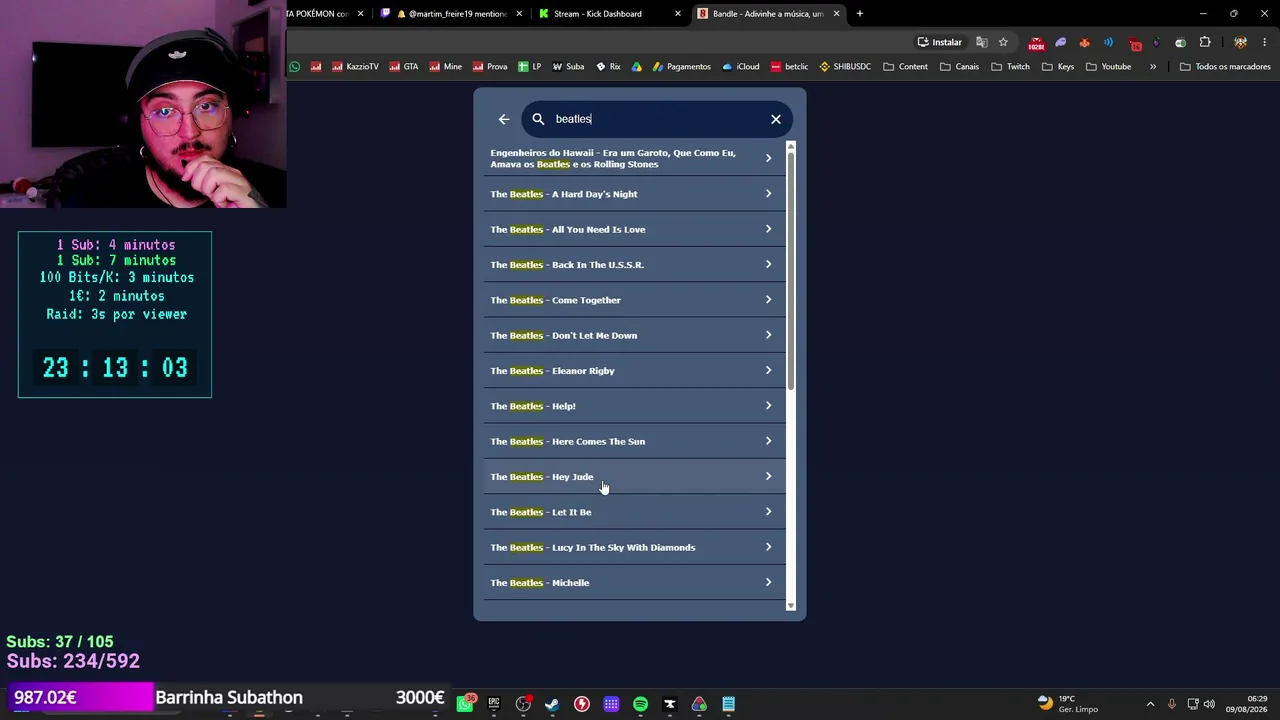Screen dimensions: 1280x720
Task: Open chevron on Eleanor Rigby row
Action: pos(768,371)
